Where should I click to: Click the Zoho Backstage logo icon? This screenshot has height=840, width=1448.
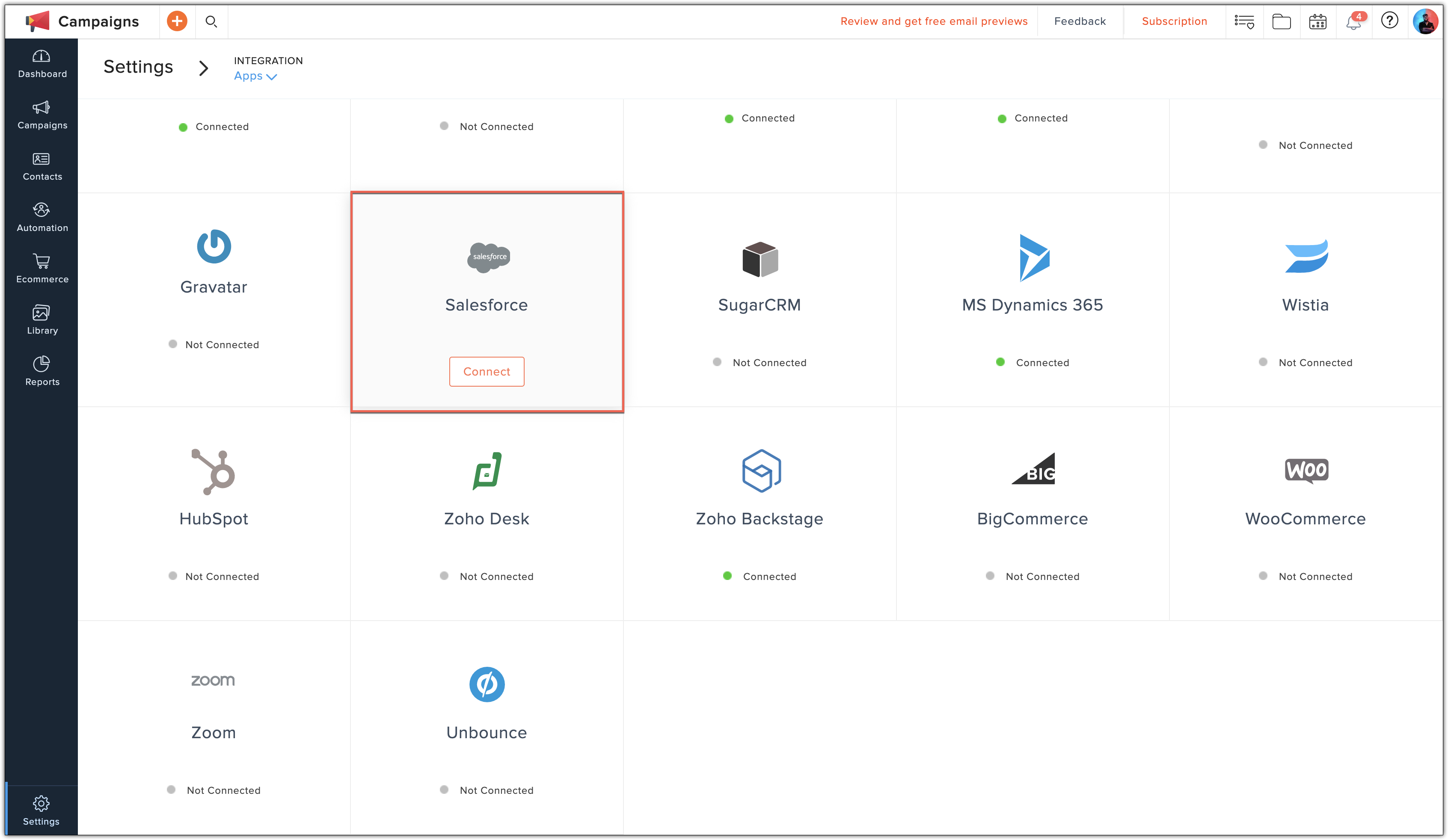point(761,471)
